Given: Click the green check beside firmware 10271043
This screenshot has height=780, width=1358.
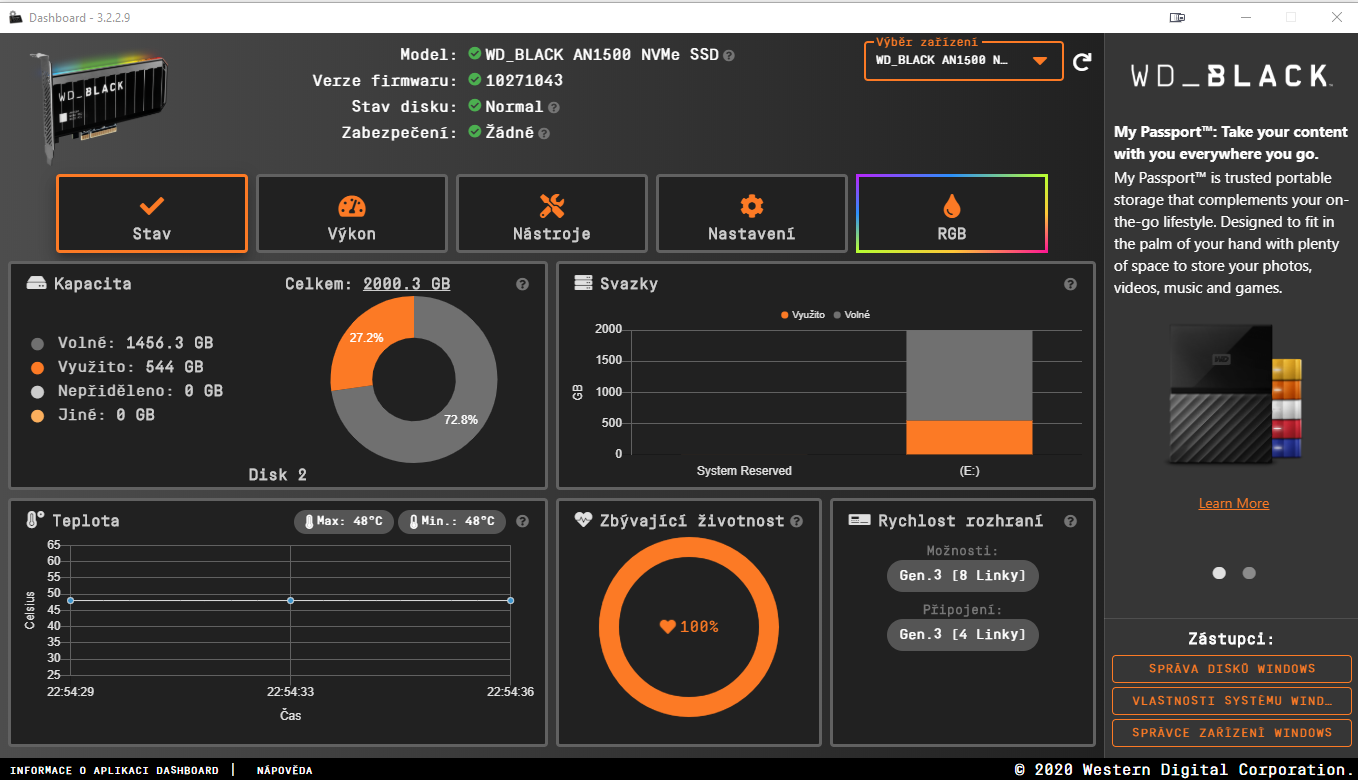Looking at the screenshot, I should tap(474, 80).
